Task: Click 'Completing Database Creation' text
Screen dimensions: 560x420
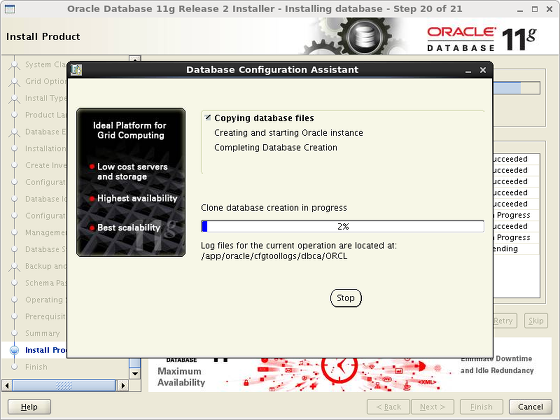Action: tap(276, 148)
